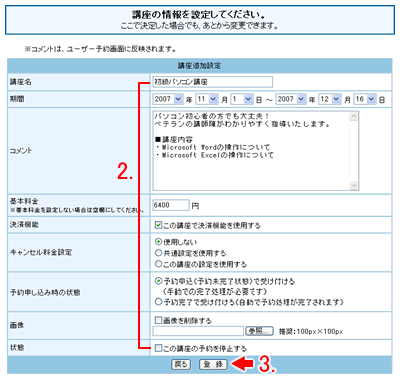Viewport: 400px width, 379px height.
Task: Click the 登録 button
Action: coord(213,364)
